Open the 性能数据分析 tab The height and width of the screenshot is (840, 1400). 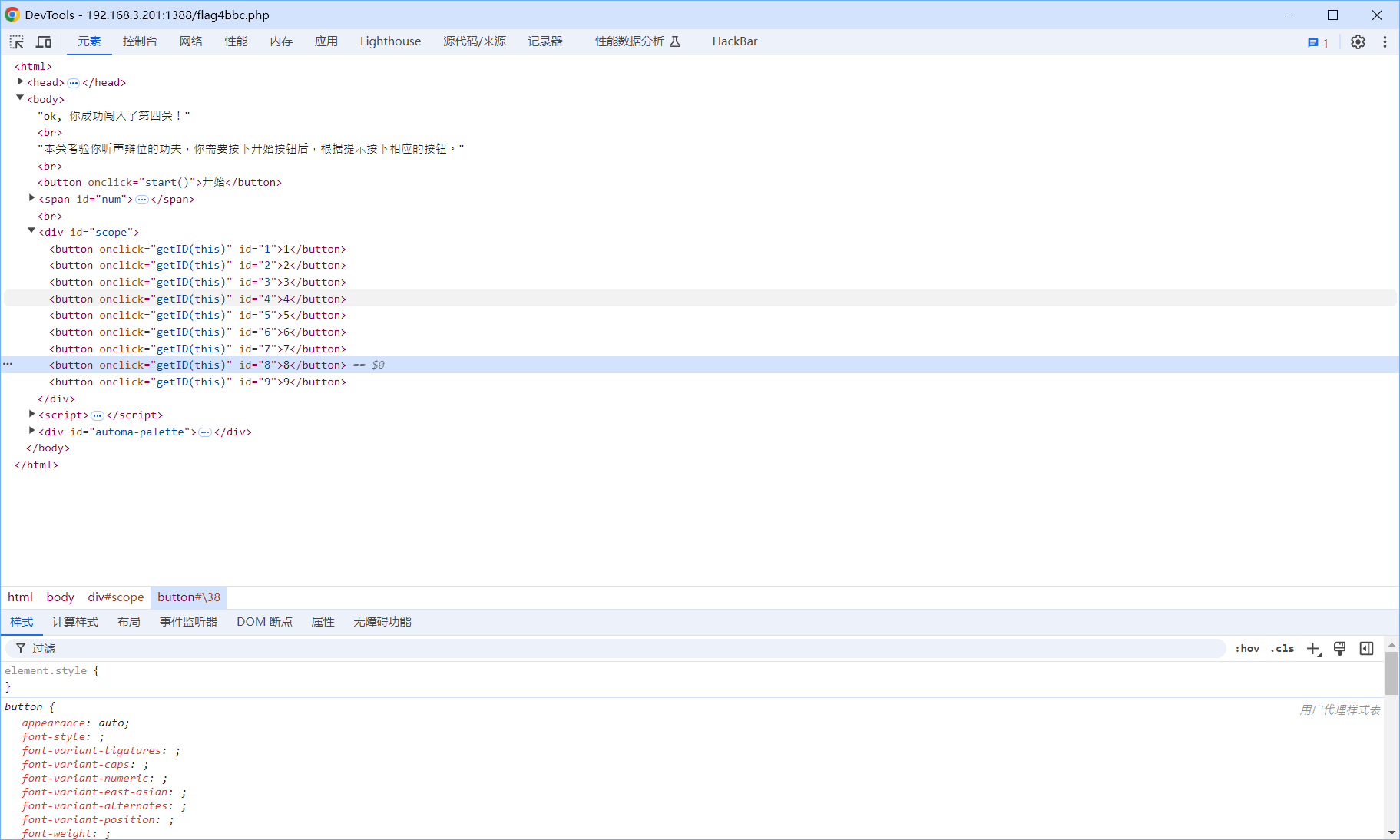tap(637, 41)
